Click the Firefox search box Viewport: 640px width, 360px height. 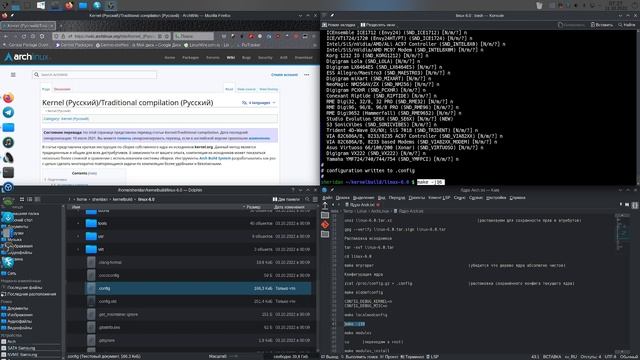(x=193, y=36)
